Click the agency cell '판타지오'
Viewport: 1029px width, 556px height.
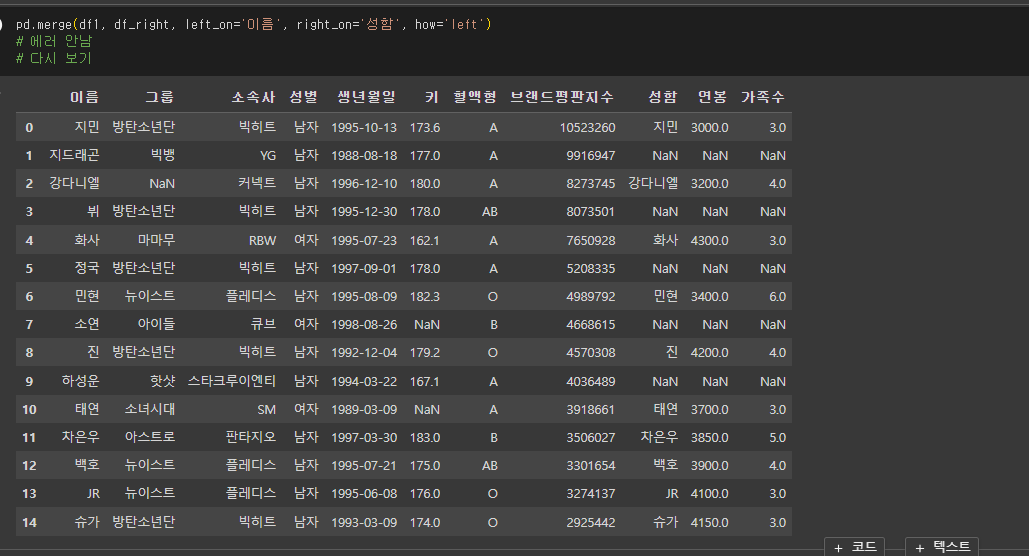click(251, 437)
